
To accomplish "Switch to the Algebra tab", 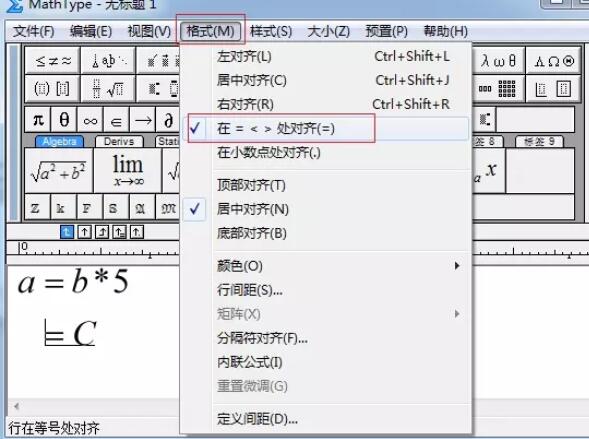I will tap(59, 141).
